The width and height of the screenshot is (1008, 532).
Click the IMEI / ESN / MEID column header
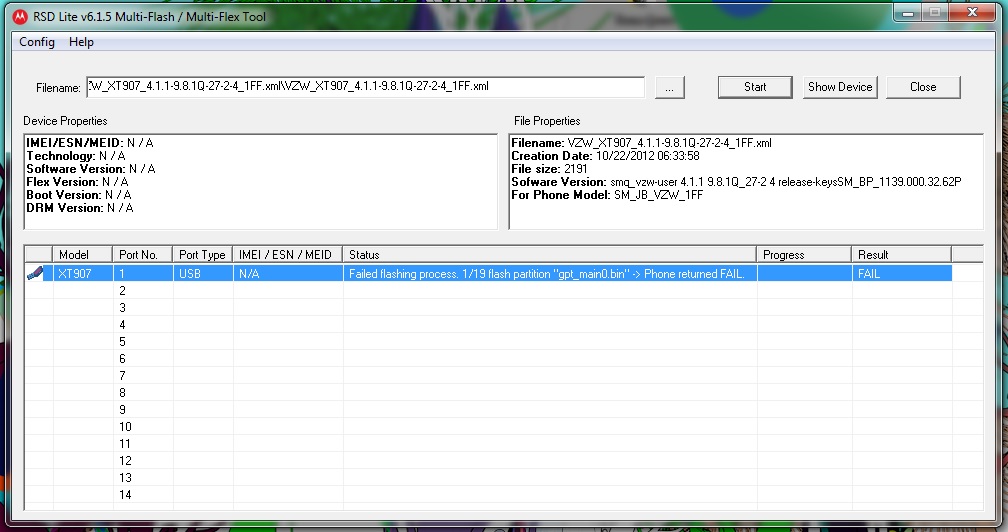[x=287, y=254]
